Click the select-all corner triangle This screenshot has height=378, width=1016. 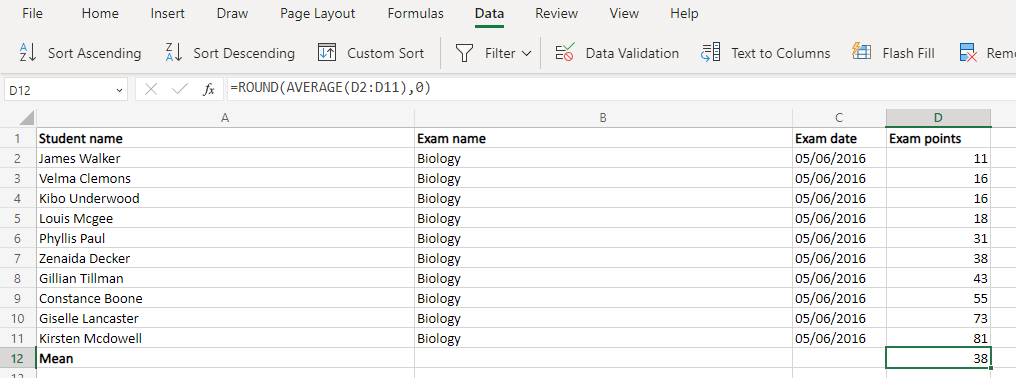pyautogui.click(x=27, y=118)
